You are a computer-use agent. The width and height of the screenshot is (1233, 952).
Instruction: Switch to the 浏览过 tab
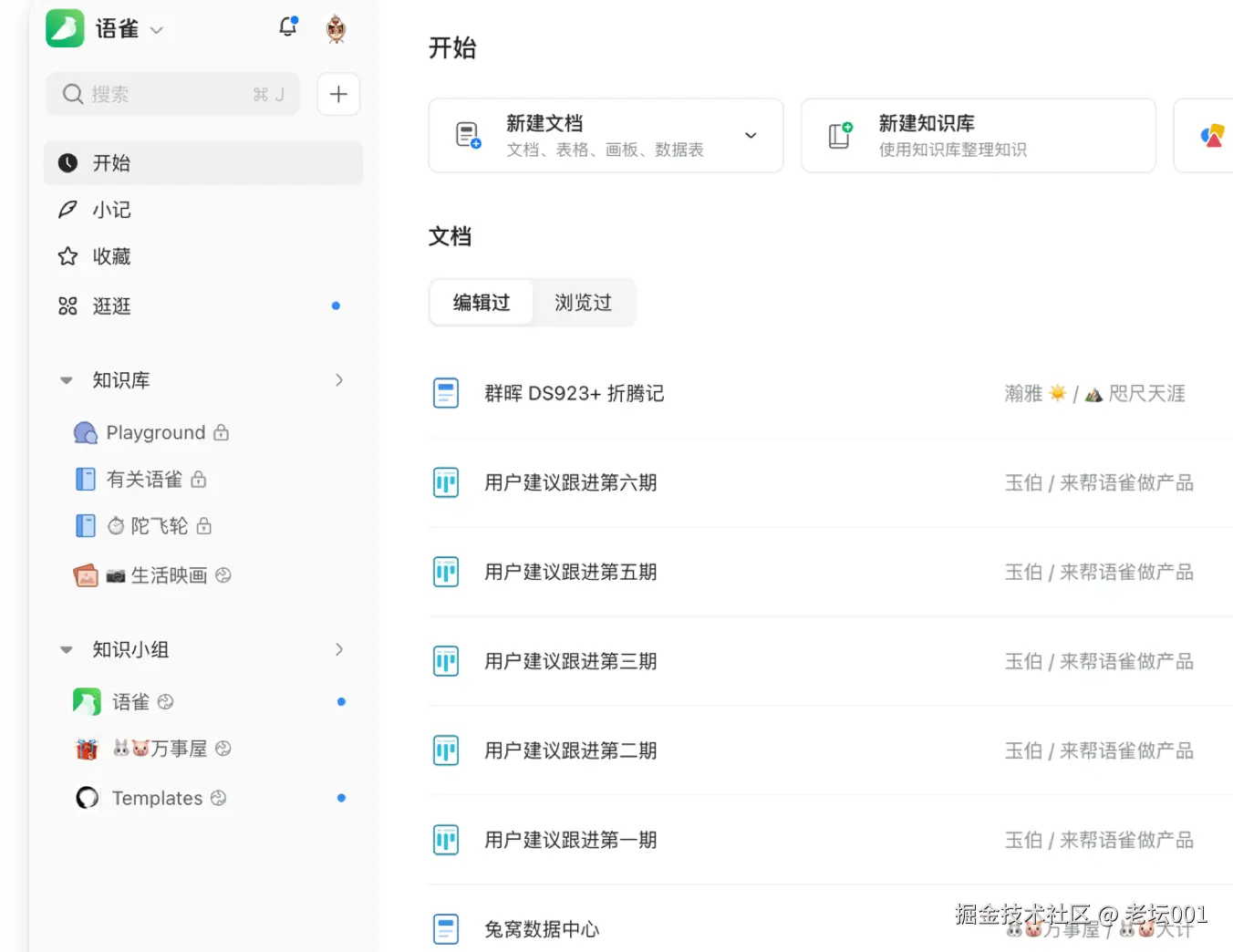pos(583,302)
